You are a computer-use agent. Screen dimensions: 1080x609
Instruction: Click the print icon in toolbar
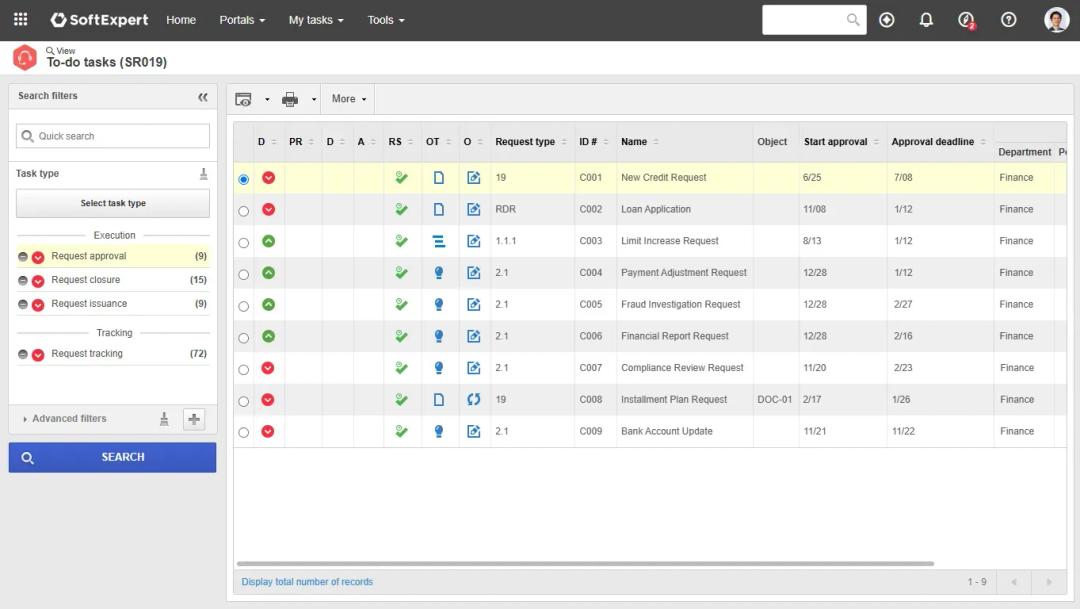point(290,99)
